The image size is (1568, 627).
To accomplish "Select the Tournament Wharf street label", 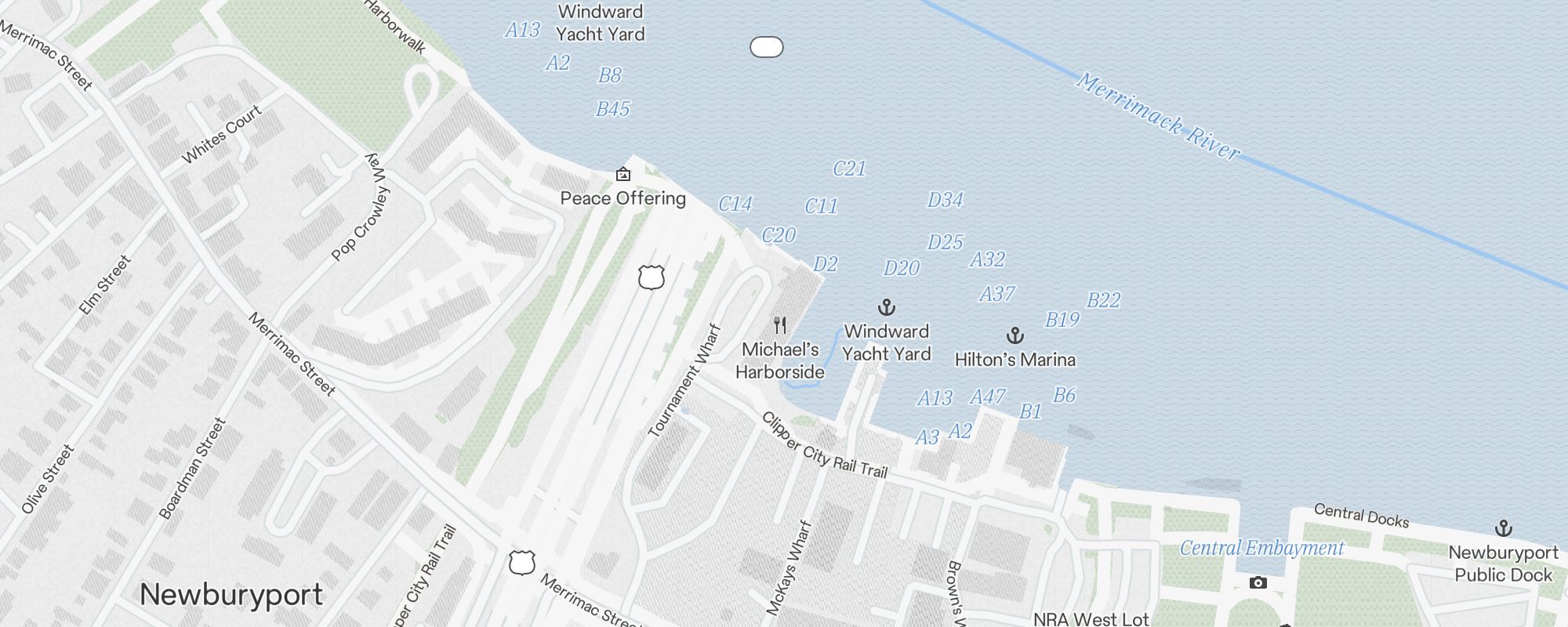I will [684, 381].
